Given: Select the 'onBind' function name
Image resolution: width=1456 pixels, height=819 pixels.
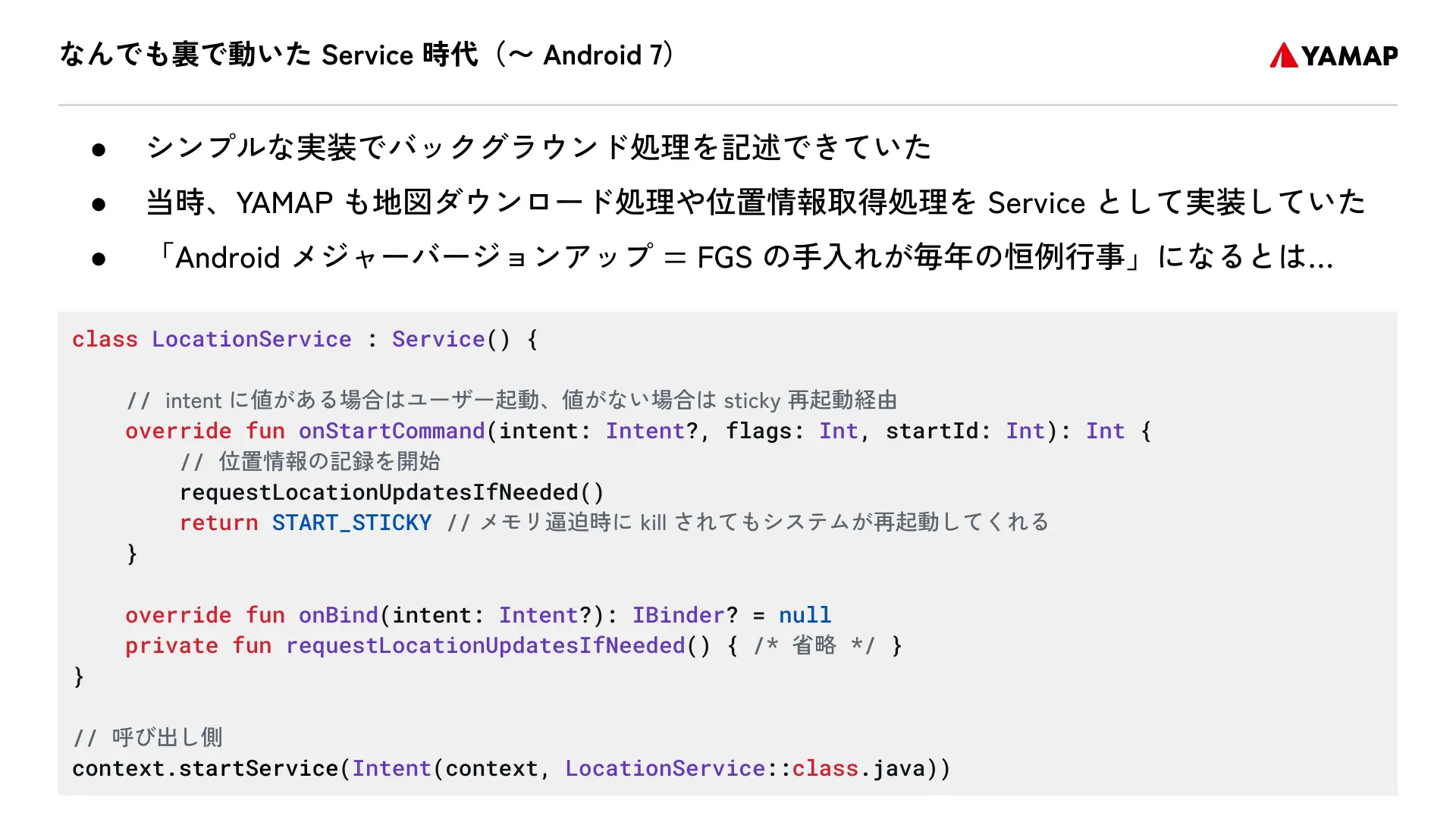Looking at the screenshot, I should tap(338, 615).
